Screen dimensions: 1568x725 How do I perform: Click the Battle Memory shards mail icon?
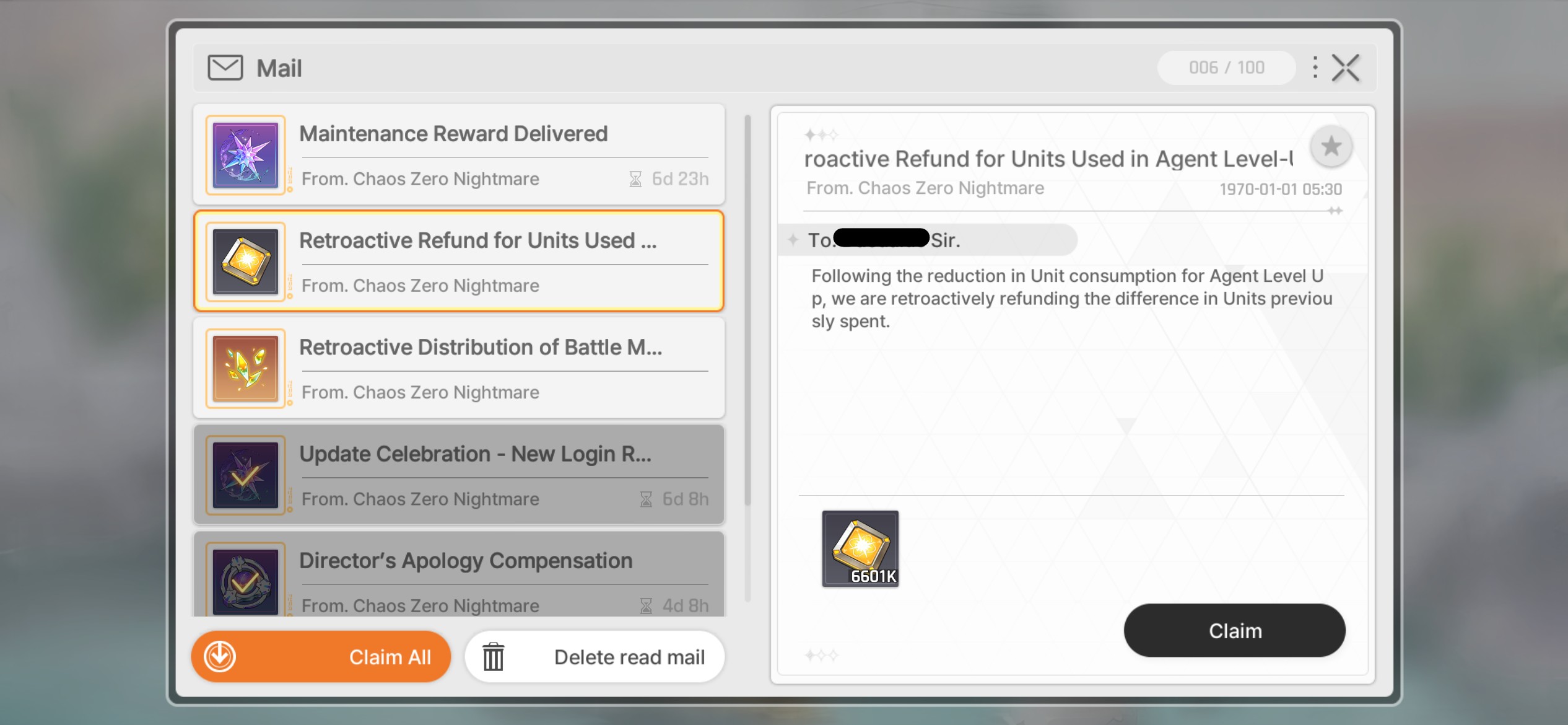click(x=245, y=368)
